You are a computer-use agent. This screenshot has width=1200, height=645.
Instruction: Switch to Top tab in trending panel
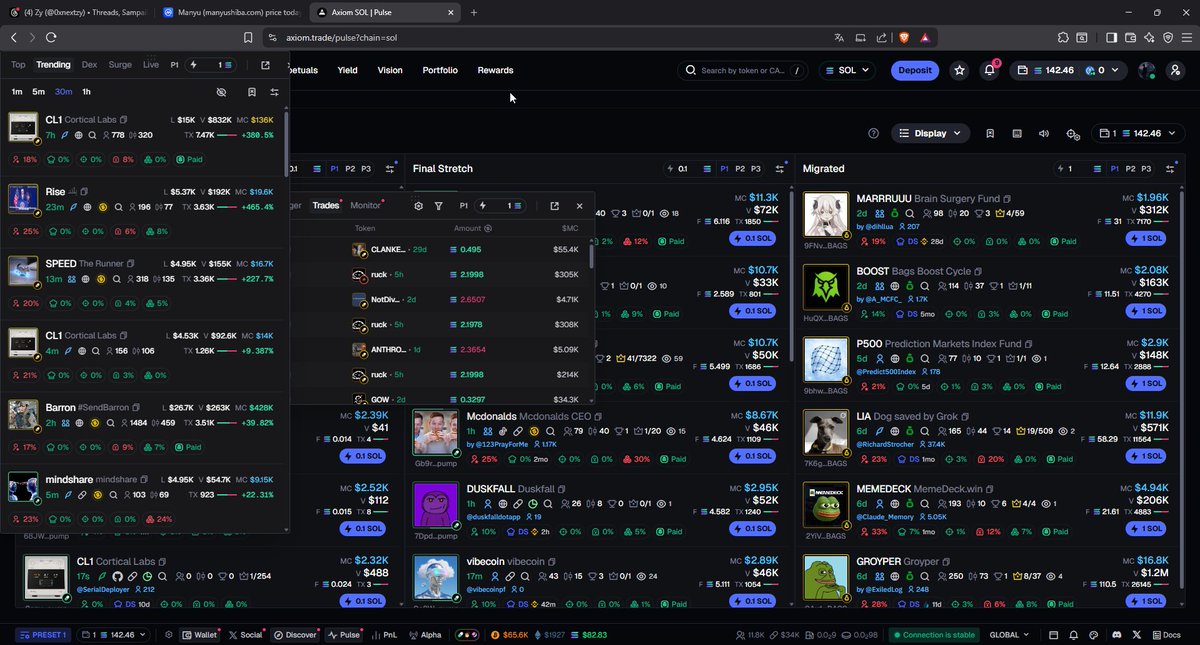(18, 65)
